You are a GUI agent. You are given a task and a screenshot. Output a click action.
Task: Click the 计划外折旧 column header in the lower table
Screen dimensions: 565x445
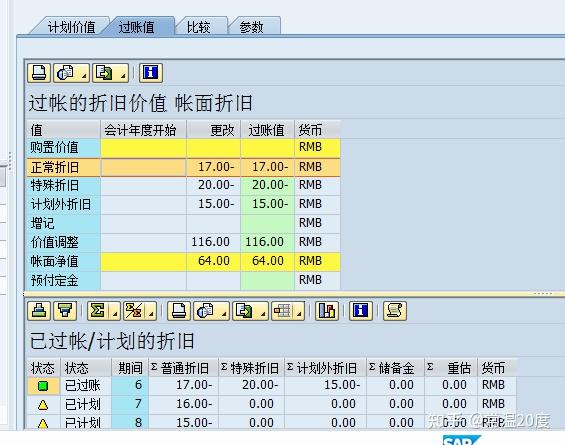tap(325, 368)
